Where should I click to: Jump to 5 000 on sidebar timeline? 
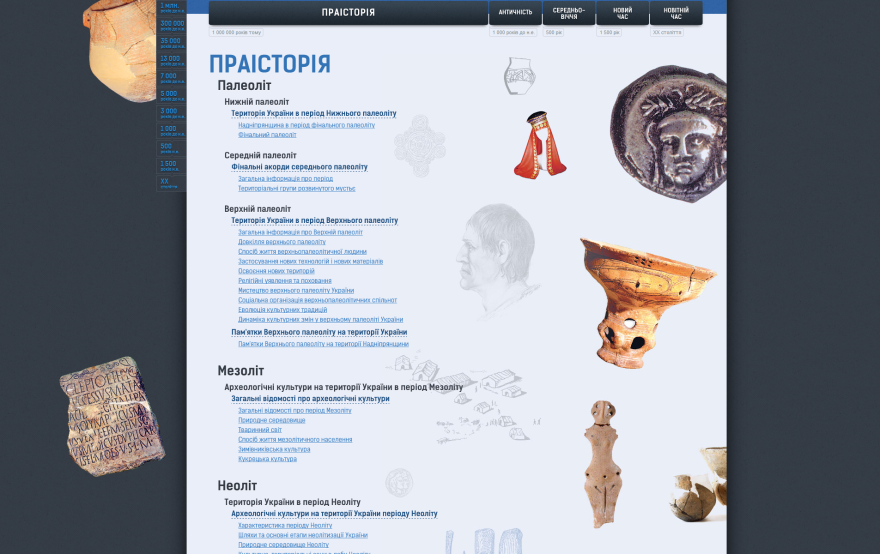(171, 95)
